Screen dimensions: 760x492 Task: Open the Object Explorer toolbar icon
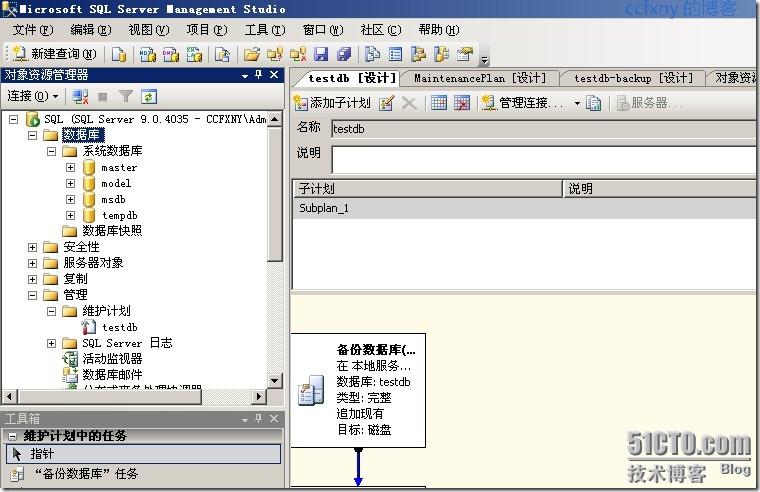coord(418,54)
